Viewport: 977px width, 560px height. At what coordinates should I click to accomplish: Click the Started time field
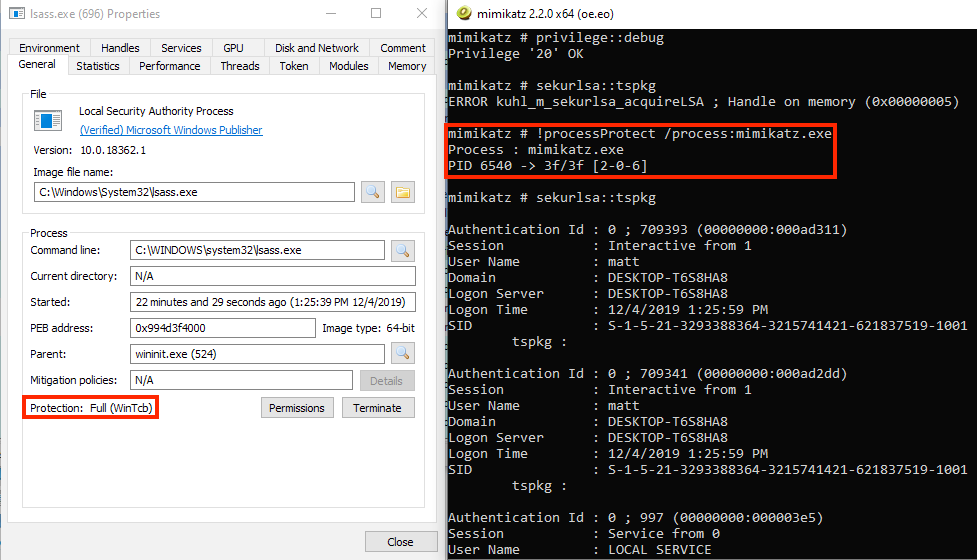point(273,302)
